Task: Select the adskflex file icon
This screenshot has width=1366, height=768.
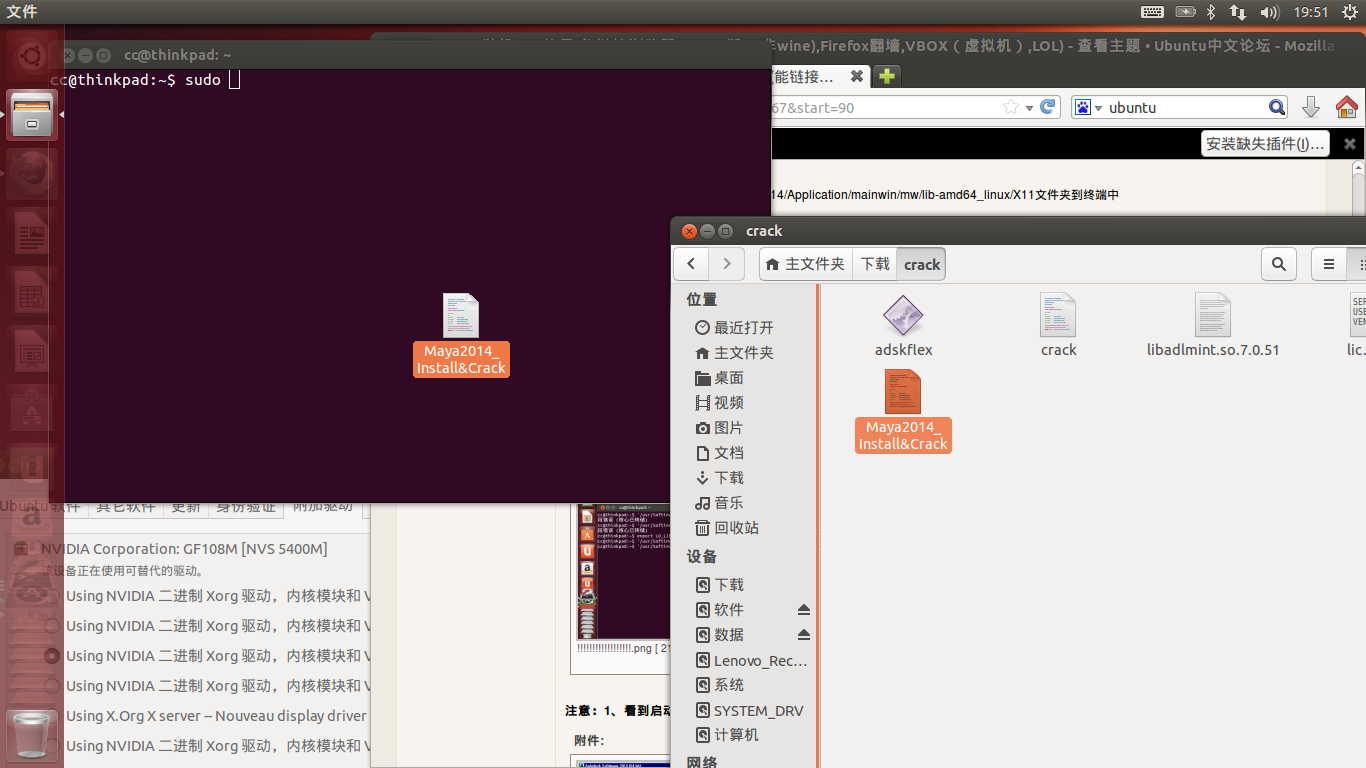Action: pyautogui.click(x=903, y=326)
